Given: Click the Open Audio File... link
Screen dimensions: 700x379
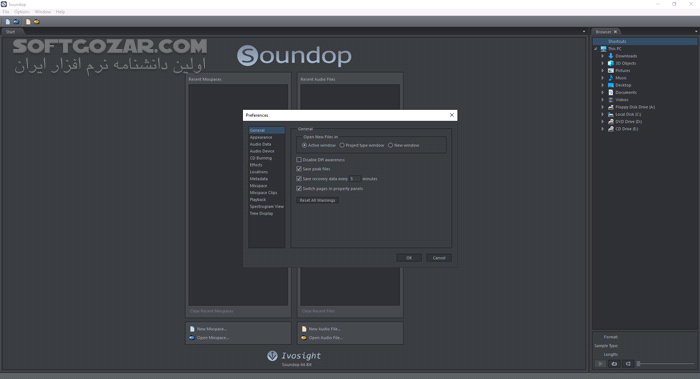Looking at the screenshot, I should click(325, 338).
